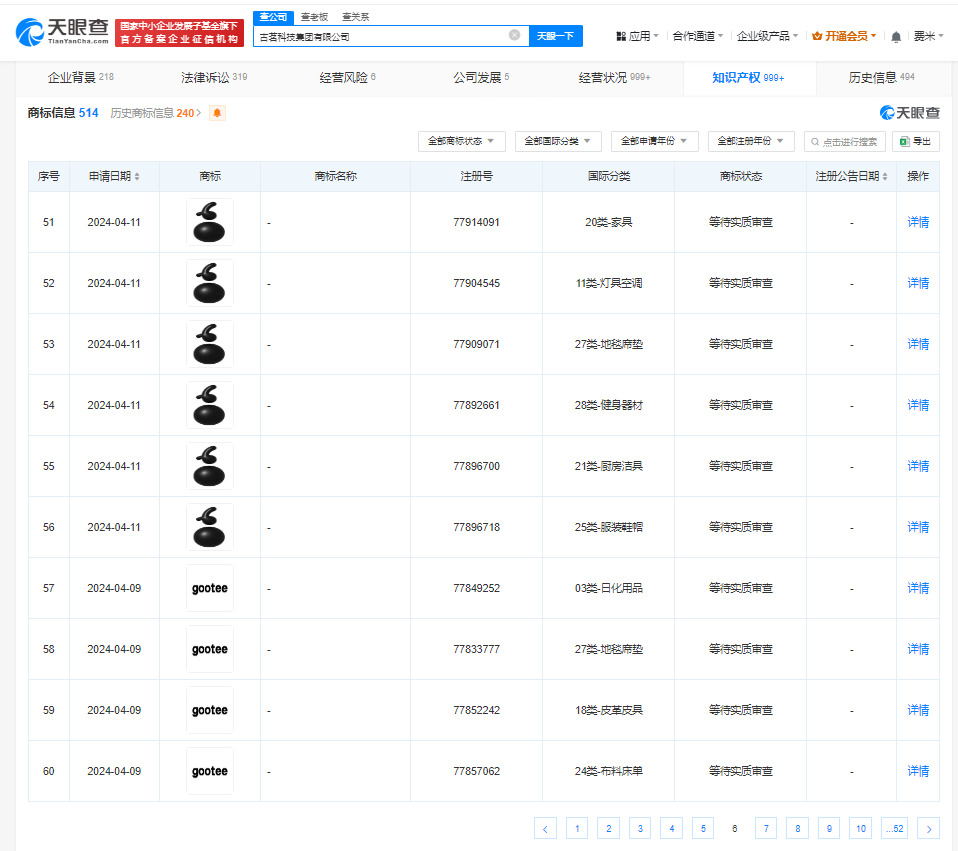Sort by 申请日期 column arrows
The width and height of the screenshot is (958, 851).
(x=137, y=177)
